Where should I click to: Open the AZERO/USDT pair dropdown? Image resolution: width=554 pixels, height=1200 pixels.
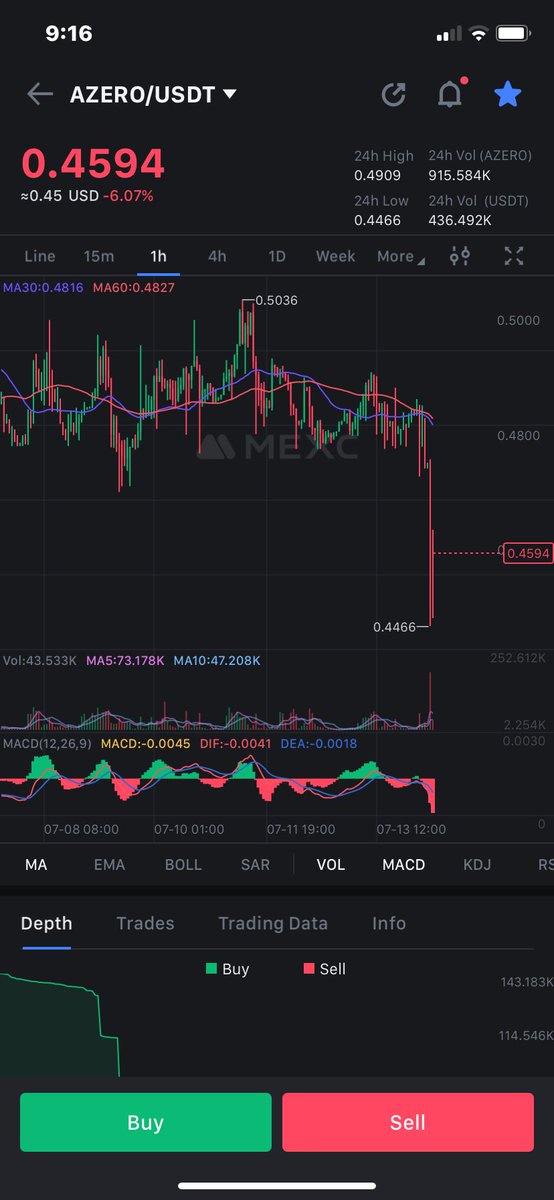pos(153,95)
